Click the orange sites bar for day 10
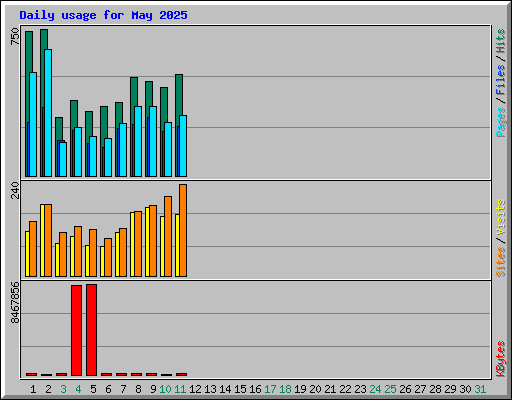The image size is (512, 400). (x=168, y=236)
